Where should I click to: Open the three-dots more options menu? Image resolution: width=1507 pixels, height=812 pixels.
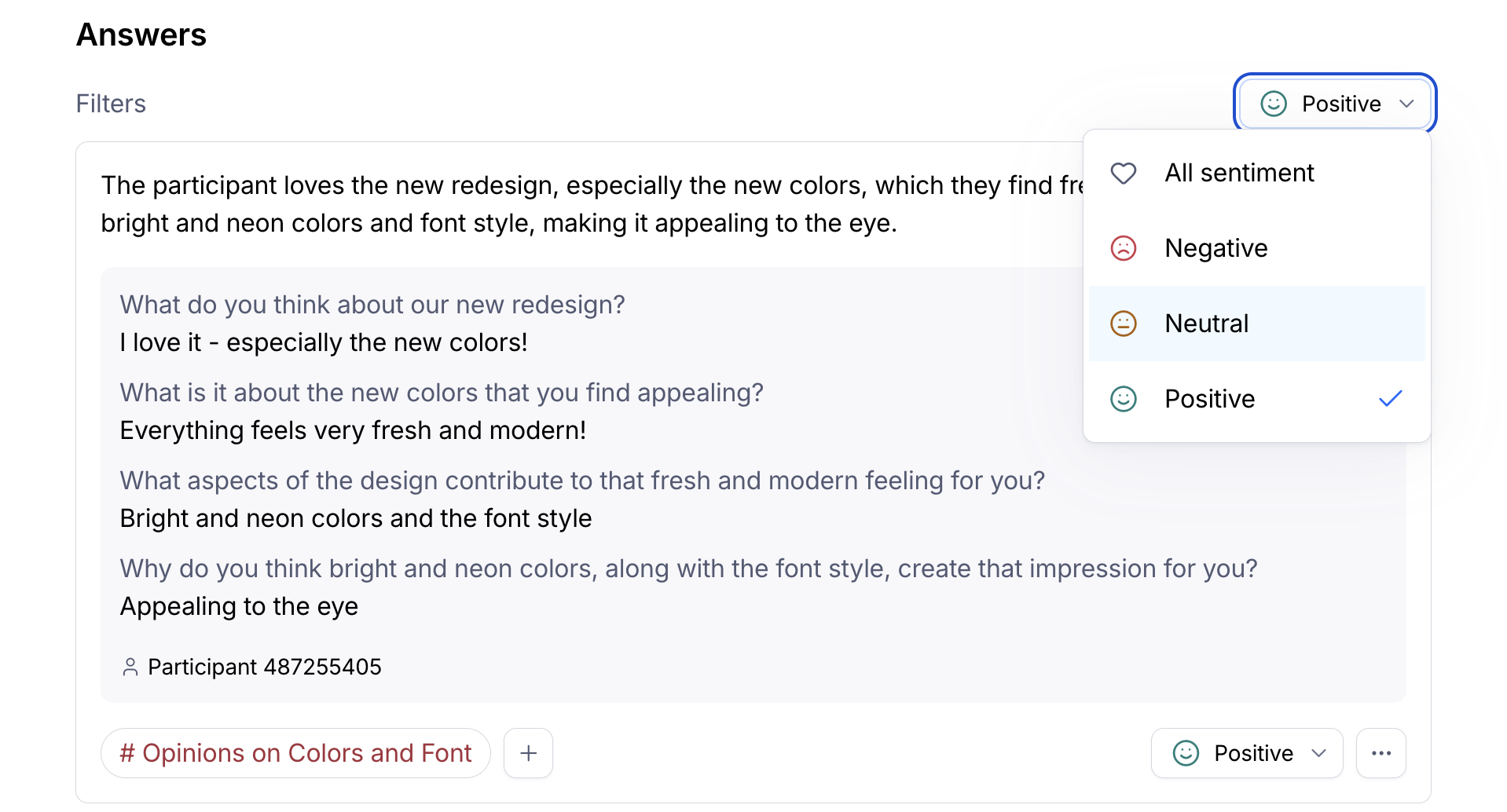tap(1381, 753)
